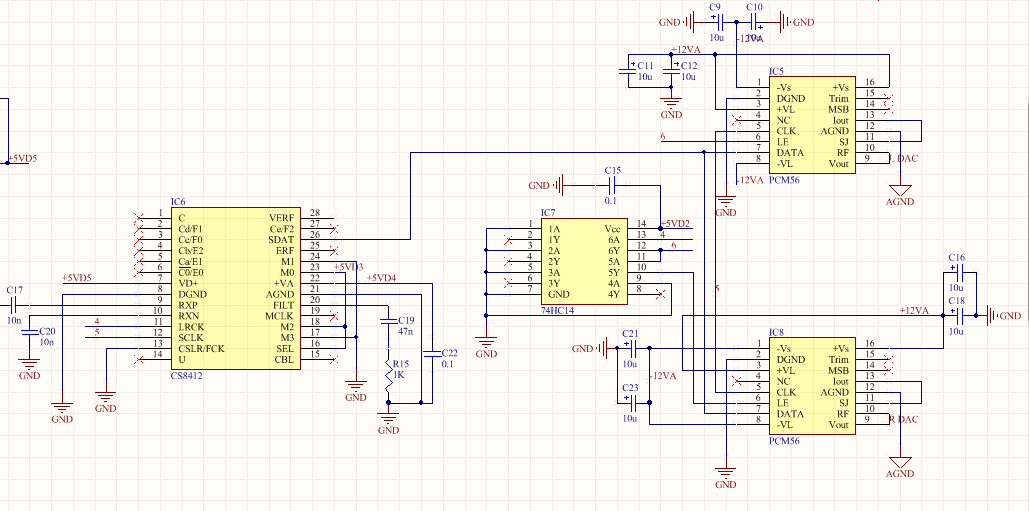Viewport: 1029px width, 511px height.
Task: Click the '1K' value of resistor R15
Action: point(399,375)
